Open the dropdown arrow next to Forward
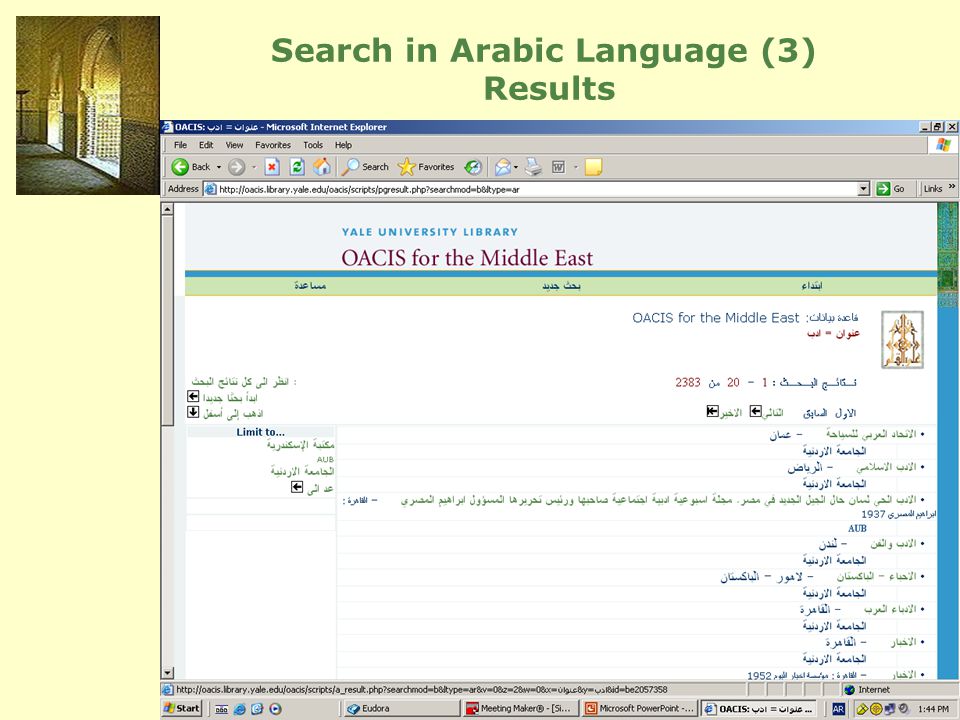Viewport: 960px width, 720px height. point(253,167)
